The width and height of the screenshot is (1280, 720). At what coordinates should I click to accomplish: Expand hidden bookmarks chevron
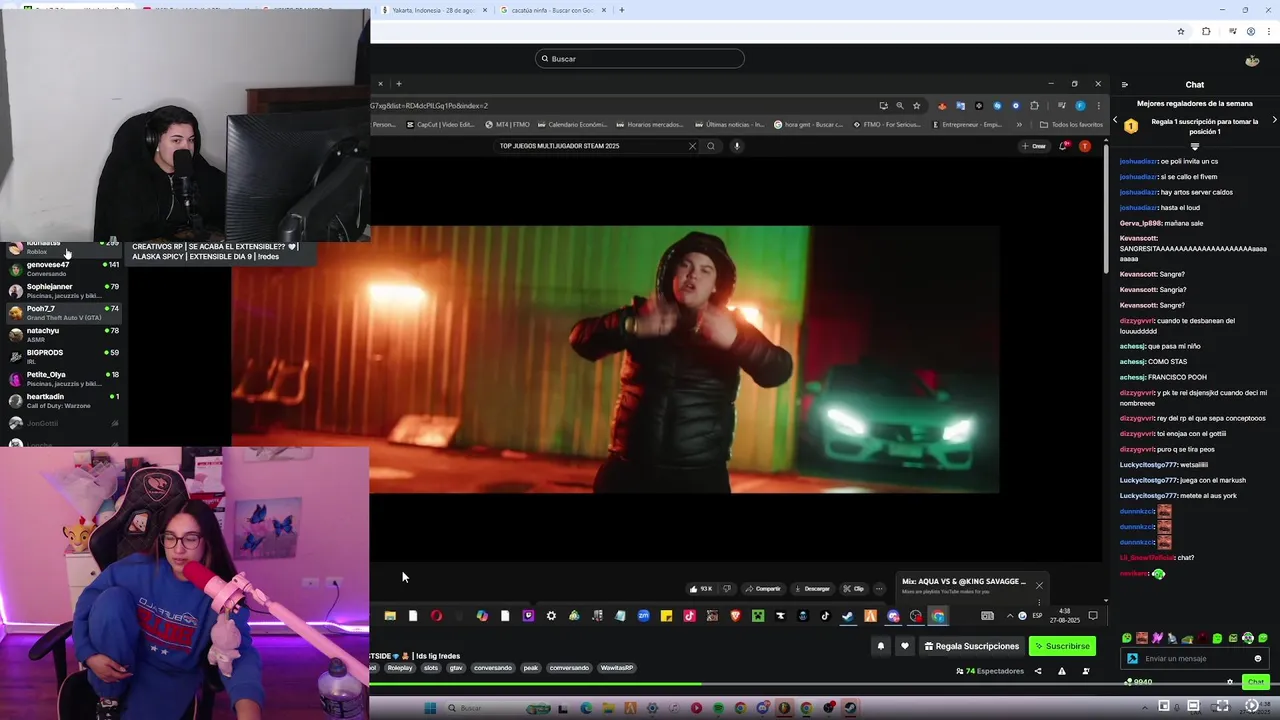click(1019, 125)
